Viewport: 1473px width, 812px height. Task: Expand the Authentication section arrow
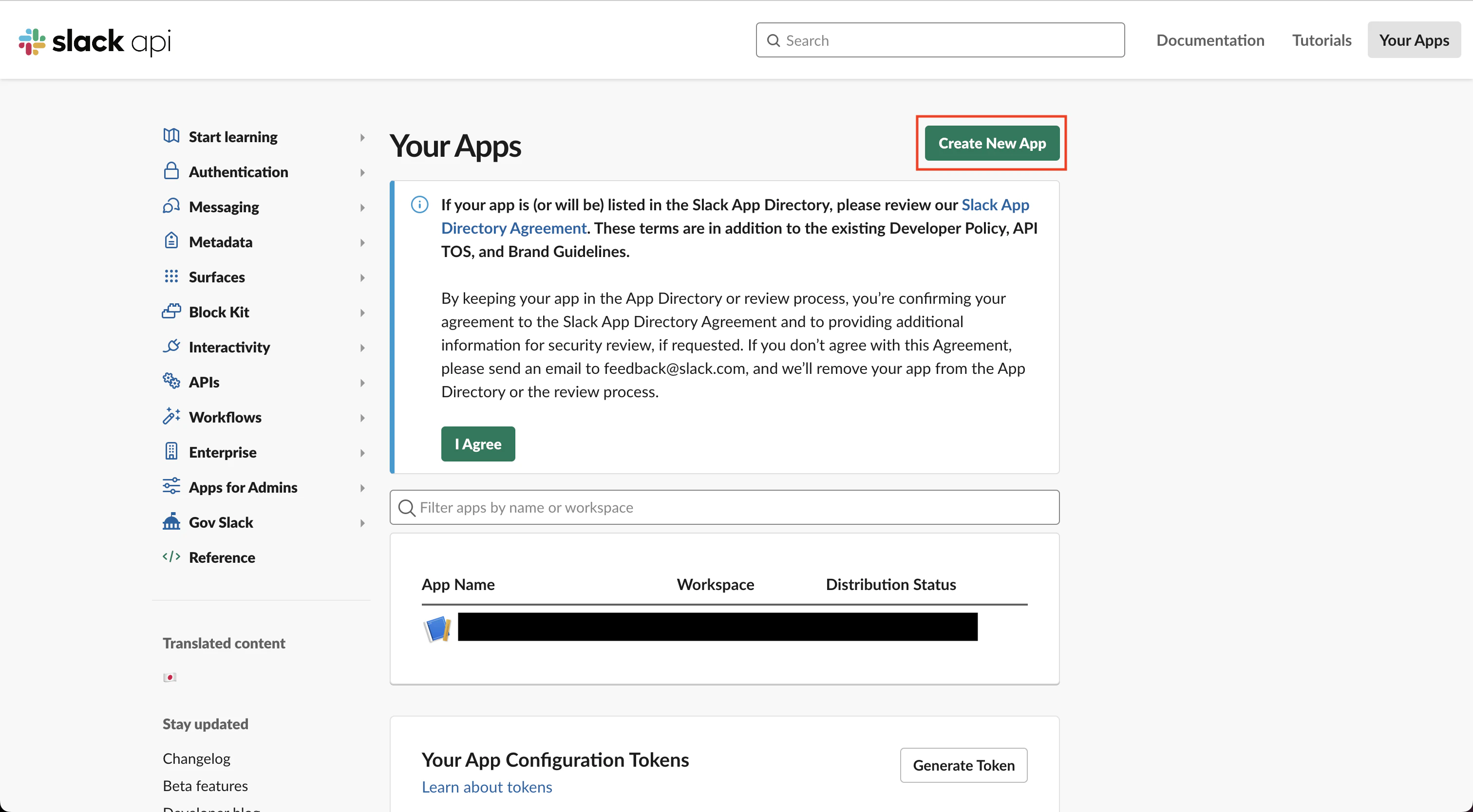[x=362, y=172]
